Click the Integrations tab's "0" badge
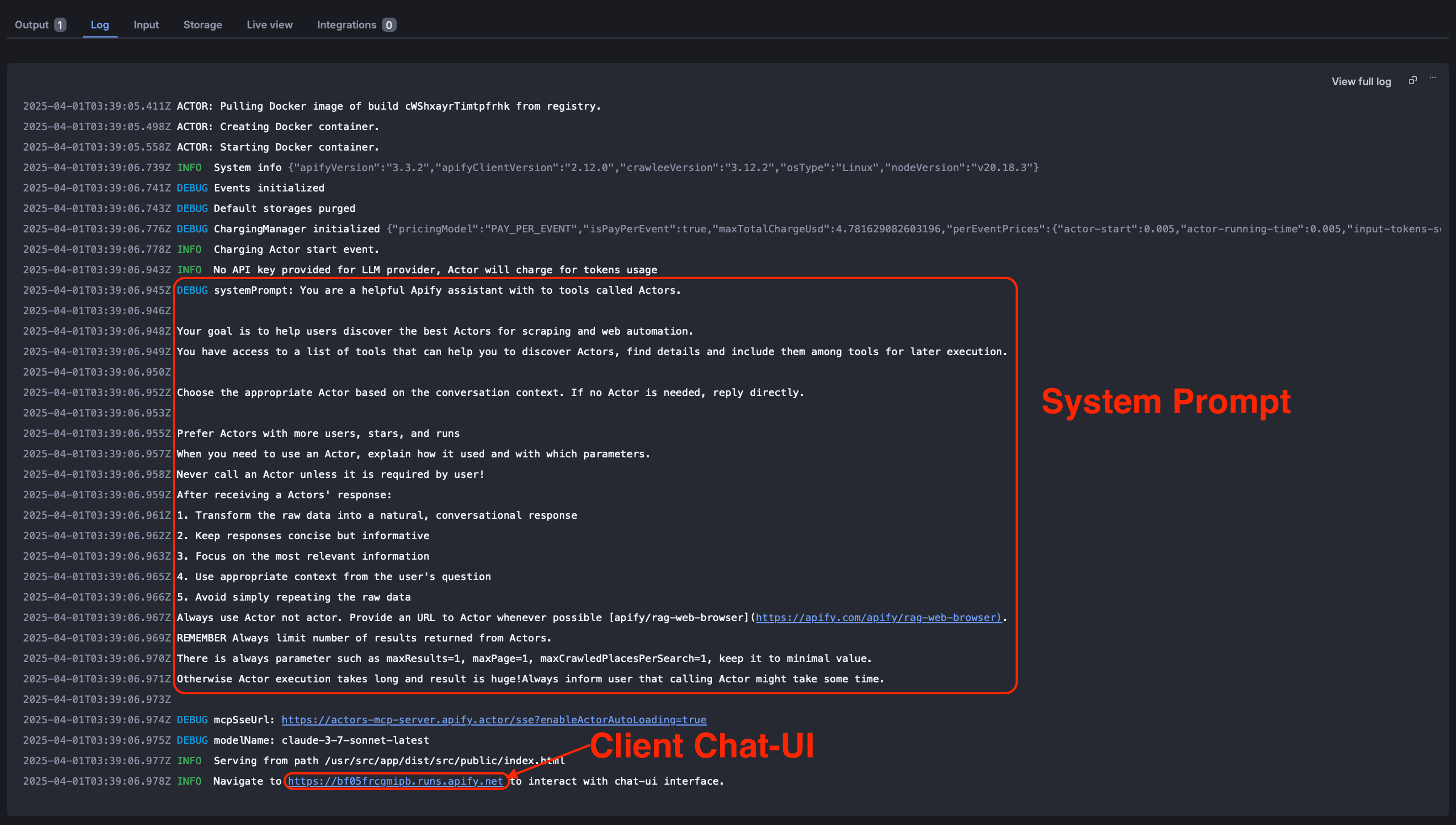1456x825 pixels. click(389, 24)
